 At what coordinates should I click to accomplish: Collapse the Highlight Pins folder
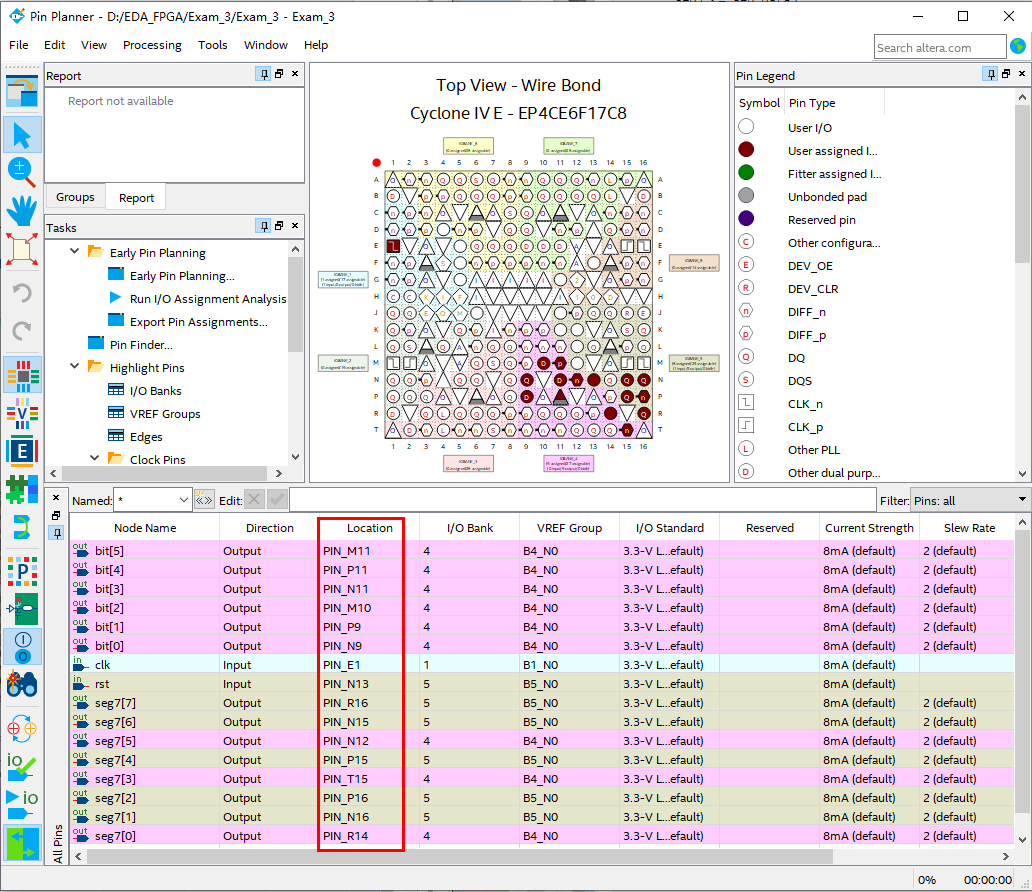click(x=75, y=367)
